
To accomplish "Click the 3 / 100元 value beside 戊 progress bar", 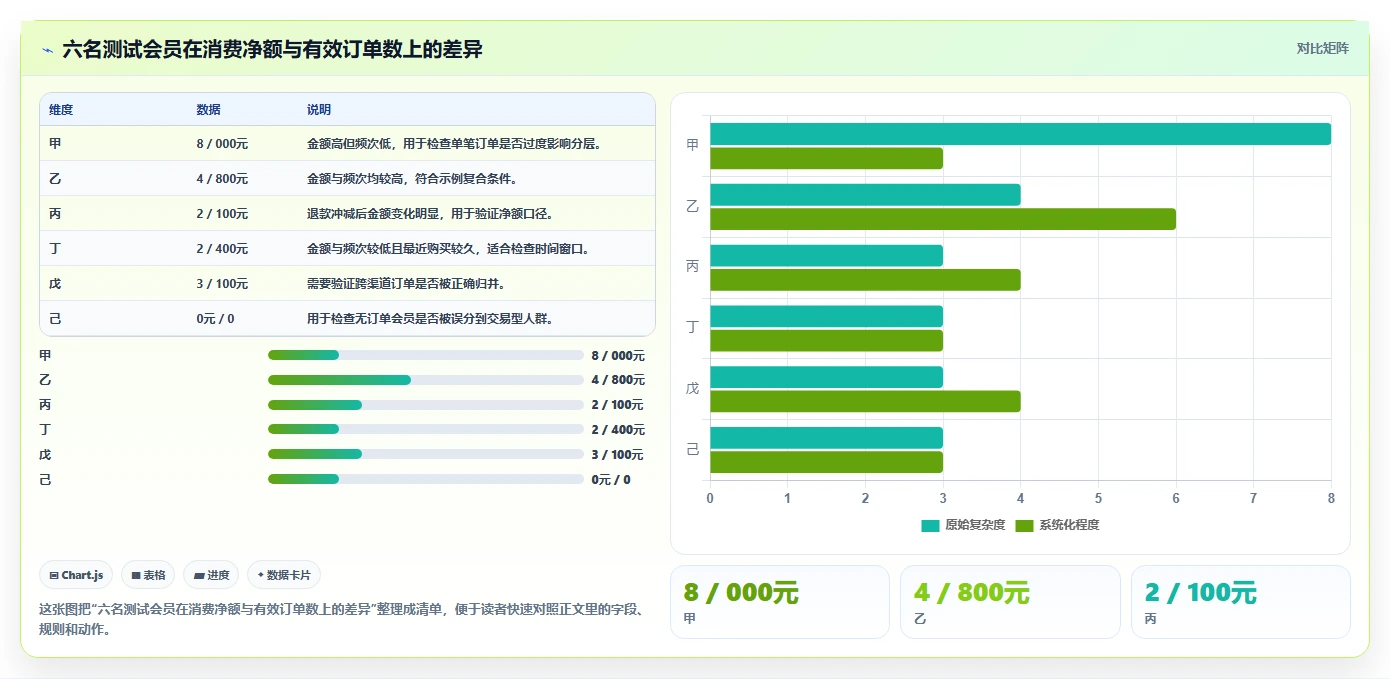I will [618, 455].
